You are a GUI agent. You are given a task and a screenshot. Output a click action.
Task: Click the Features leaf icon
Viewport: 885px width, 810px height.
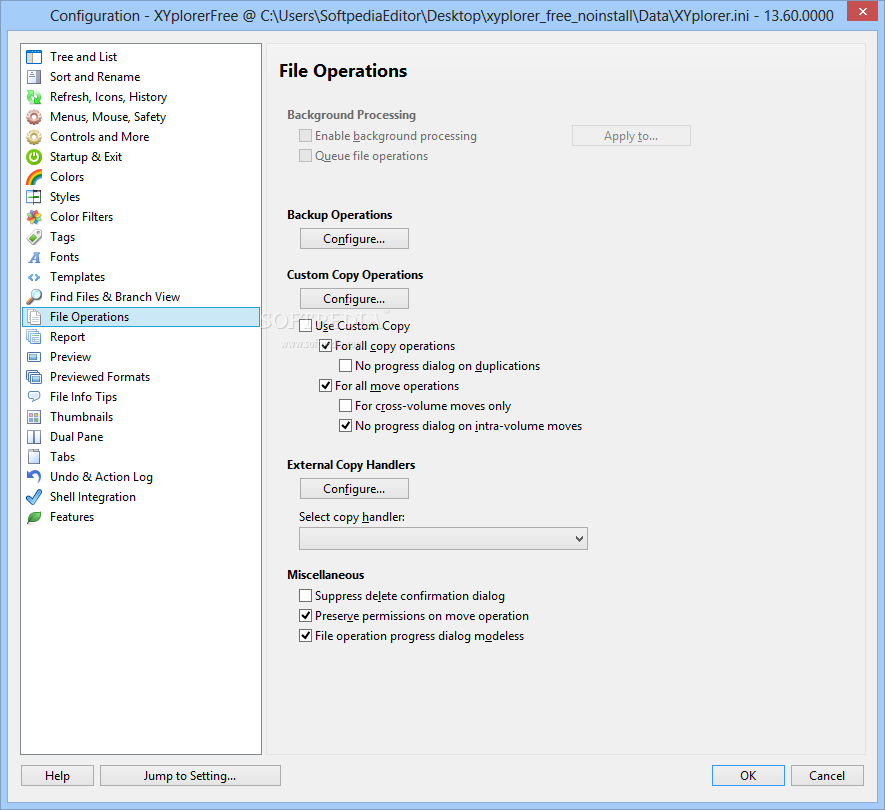tap(34, 517)
